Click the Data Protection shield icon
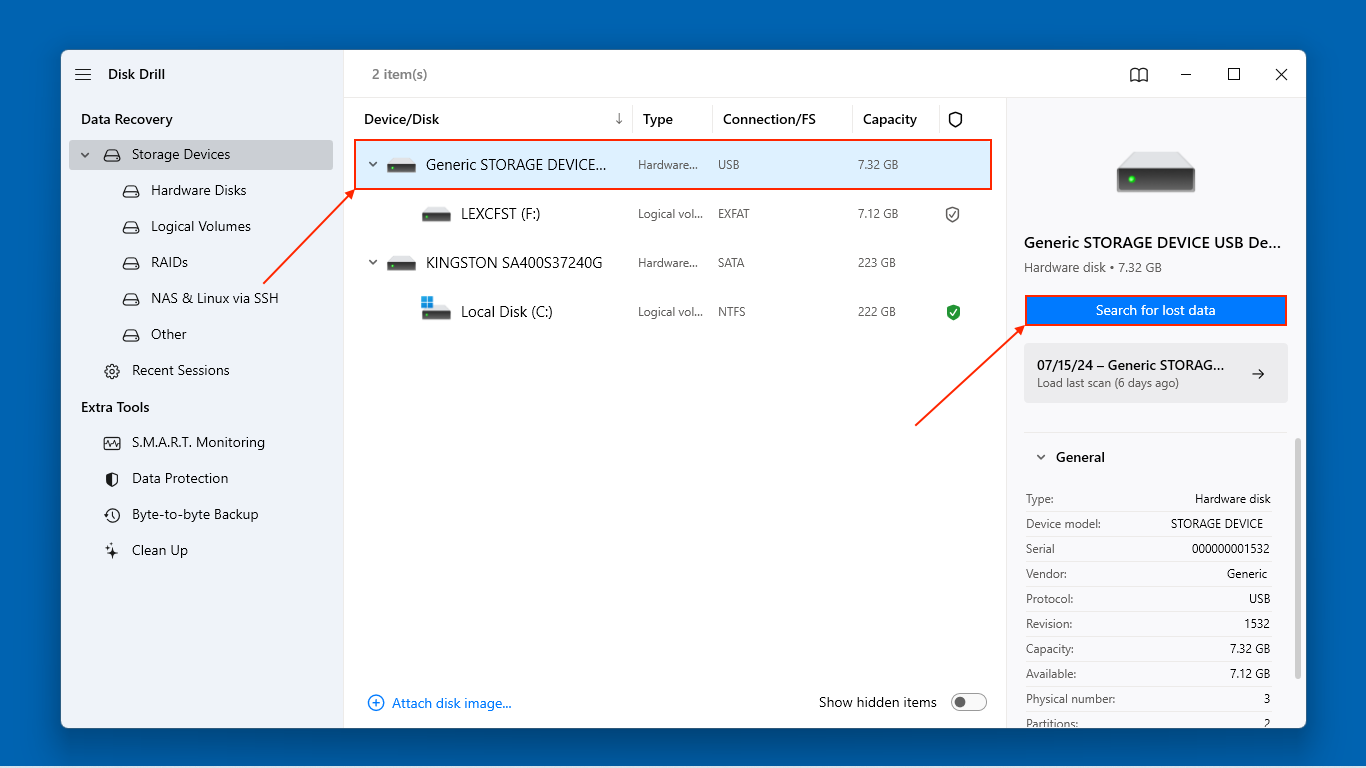Image resolution: width=1366 pixels, height=768 pixels. click(112, 479)
